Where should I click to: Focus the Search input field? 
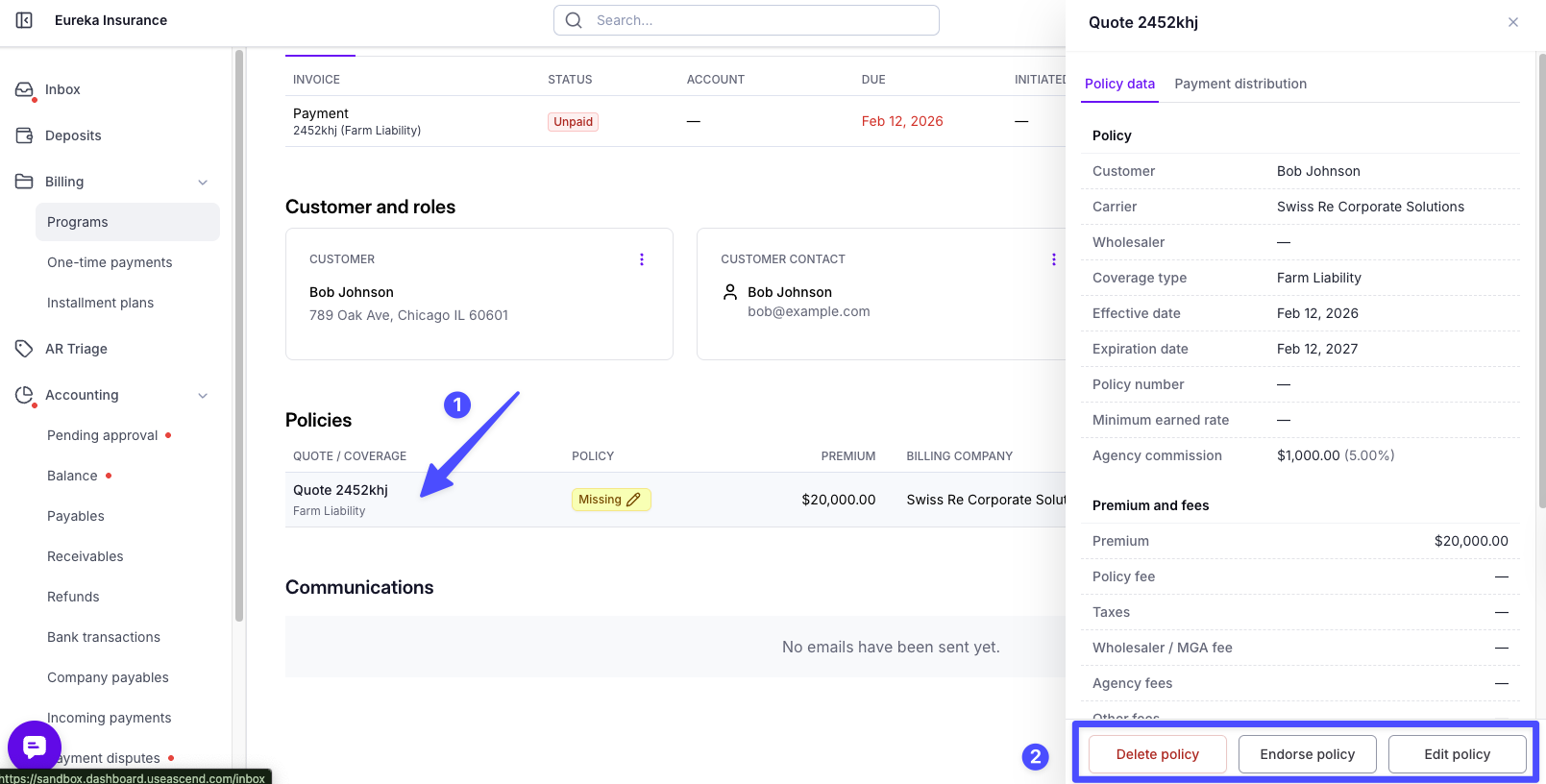point(747,20)
